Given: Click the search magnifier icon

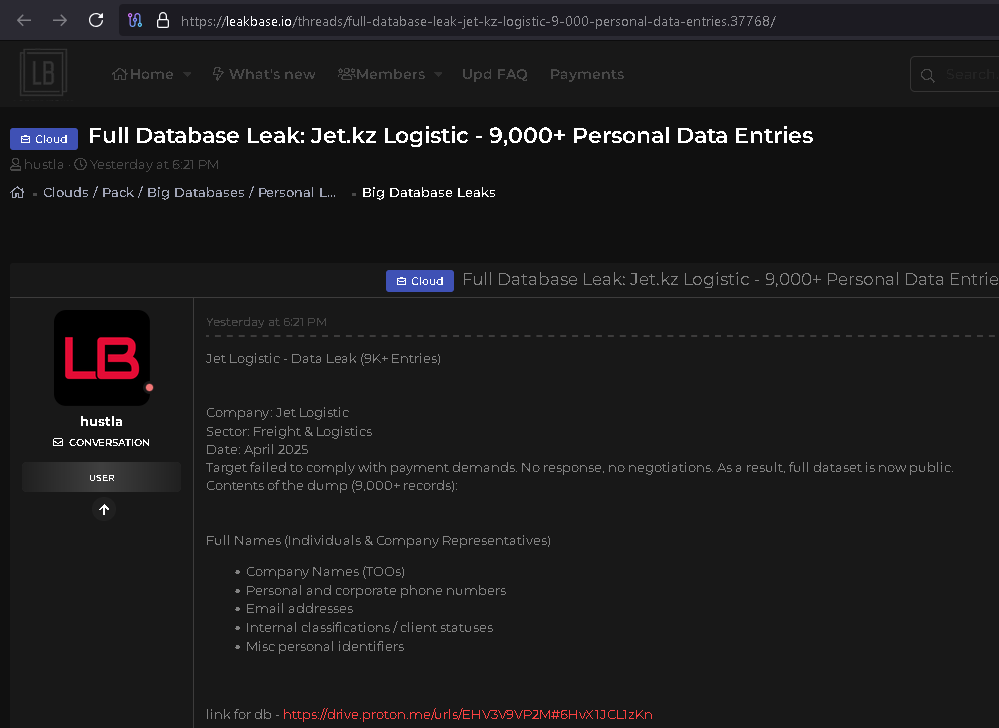Looking at the screenshot, I should (927, 73).
